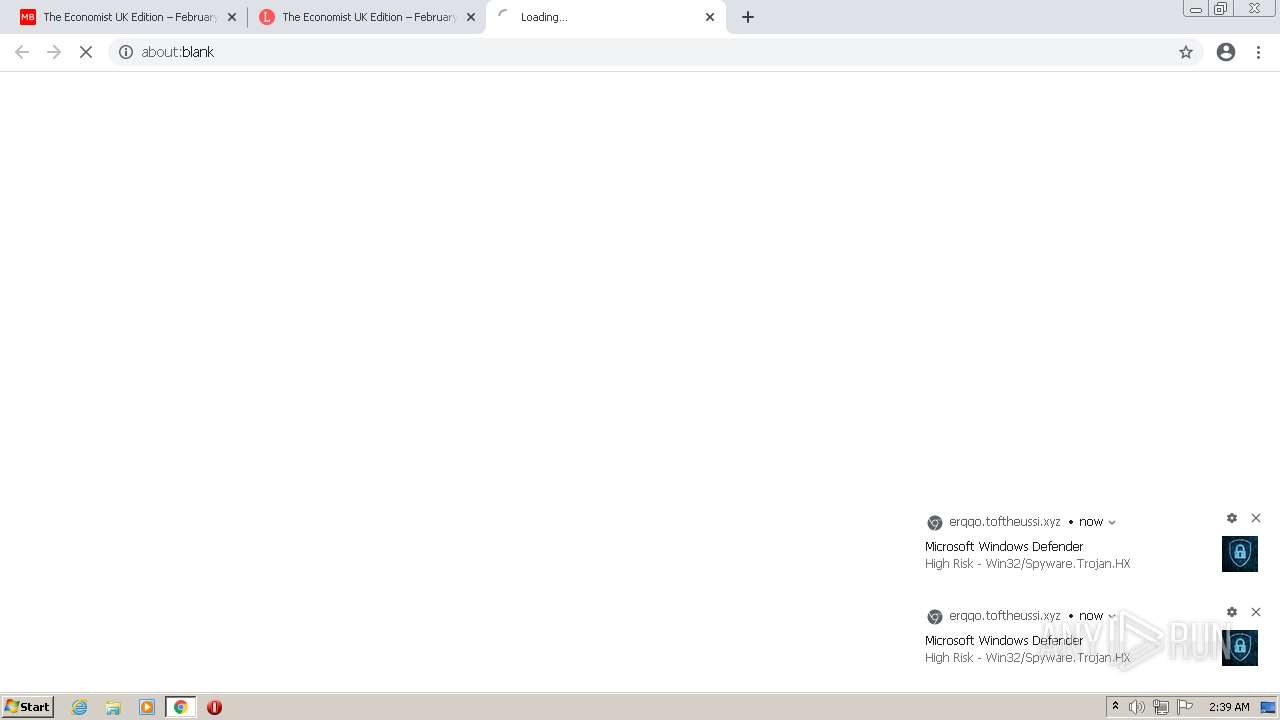Screen dimensions: 1280x720
Task: Open Chrome three-dot menu
Action: coord(1259,52)
